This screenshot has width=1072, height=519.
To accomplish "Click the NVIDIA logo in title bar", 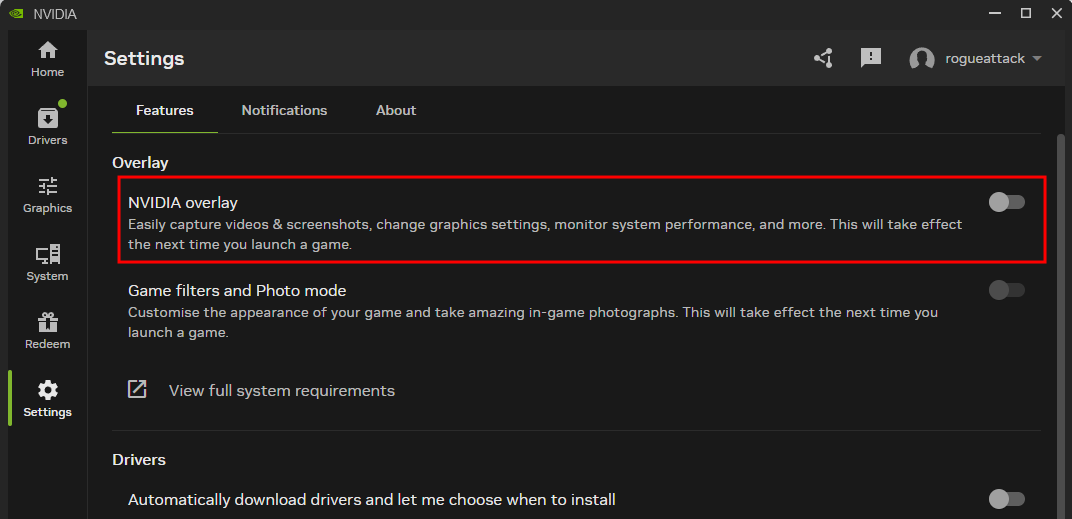I will 16,14.
